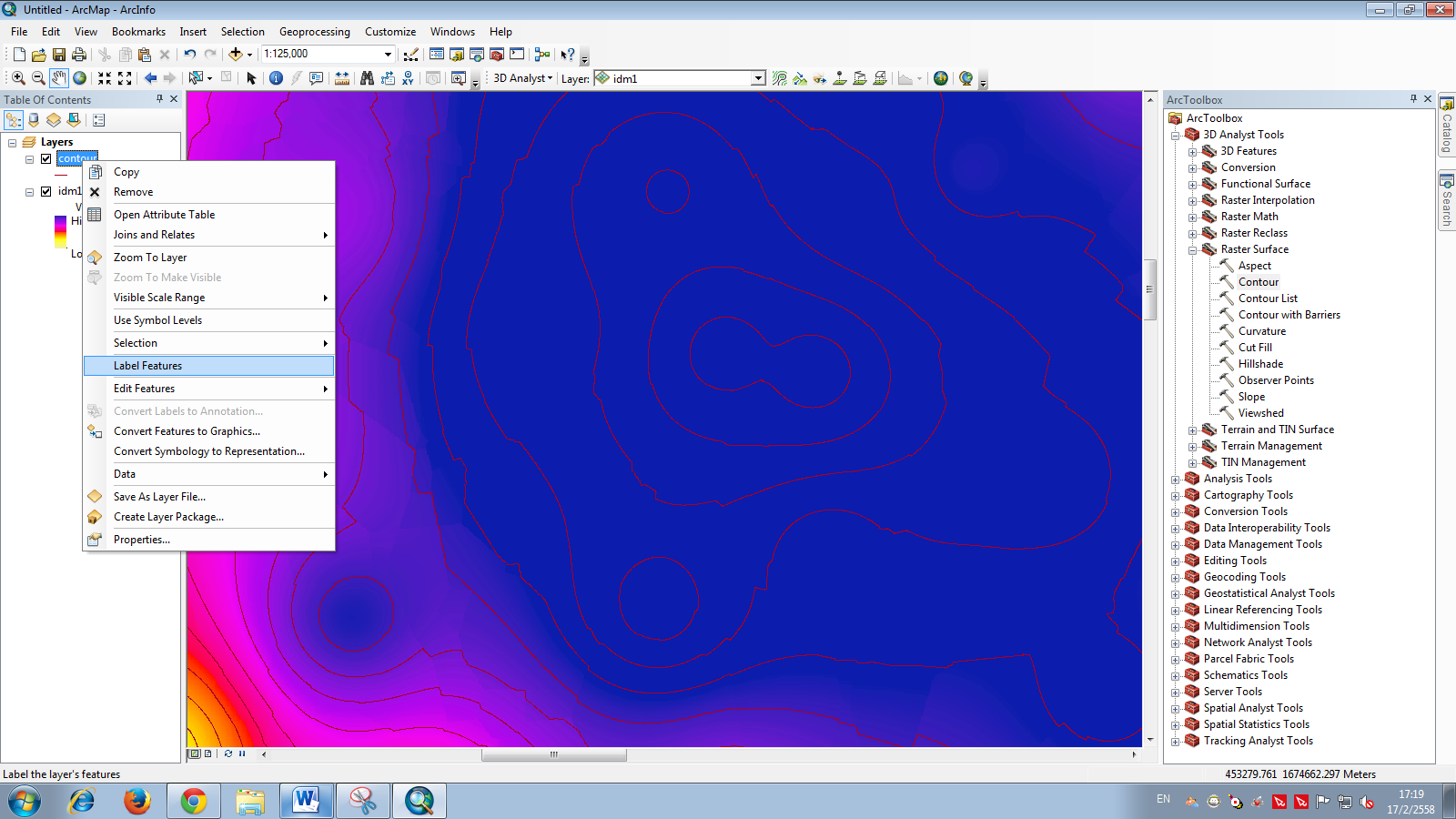1456x819 pixels.
Task: Collapse the Raster Surface toolset
Action: (1192, 249)
